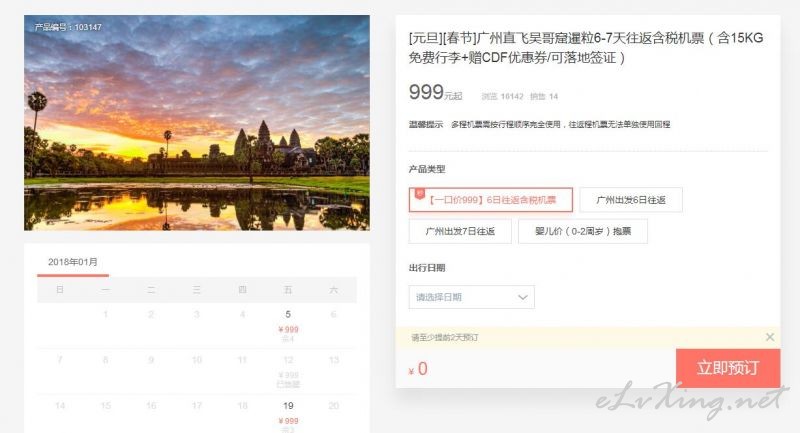Screen dimensions: 800x433
Task: Click the 五 weekday column header
Action: [x=288, y=290]
